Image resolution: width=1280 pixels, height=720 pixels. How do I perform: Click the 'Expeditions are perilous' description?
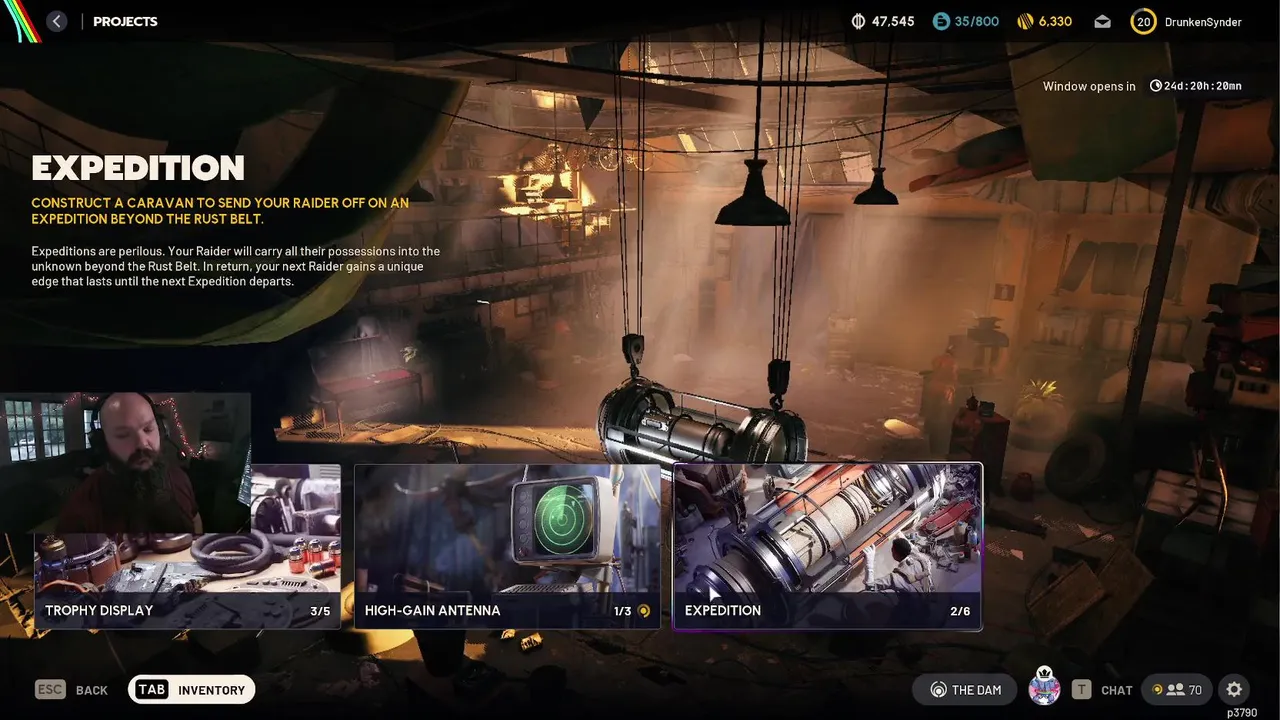(235, 266)
